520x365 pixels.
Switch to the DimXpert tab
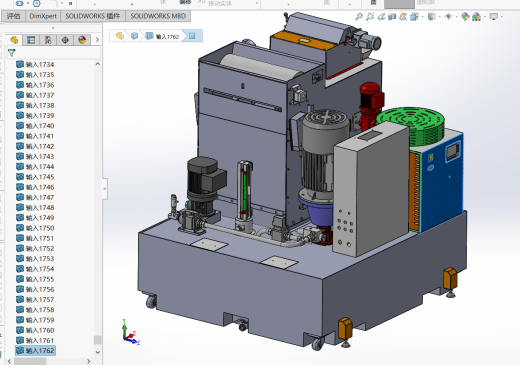[43, 16]
